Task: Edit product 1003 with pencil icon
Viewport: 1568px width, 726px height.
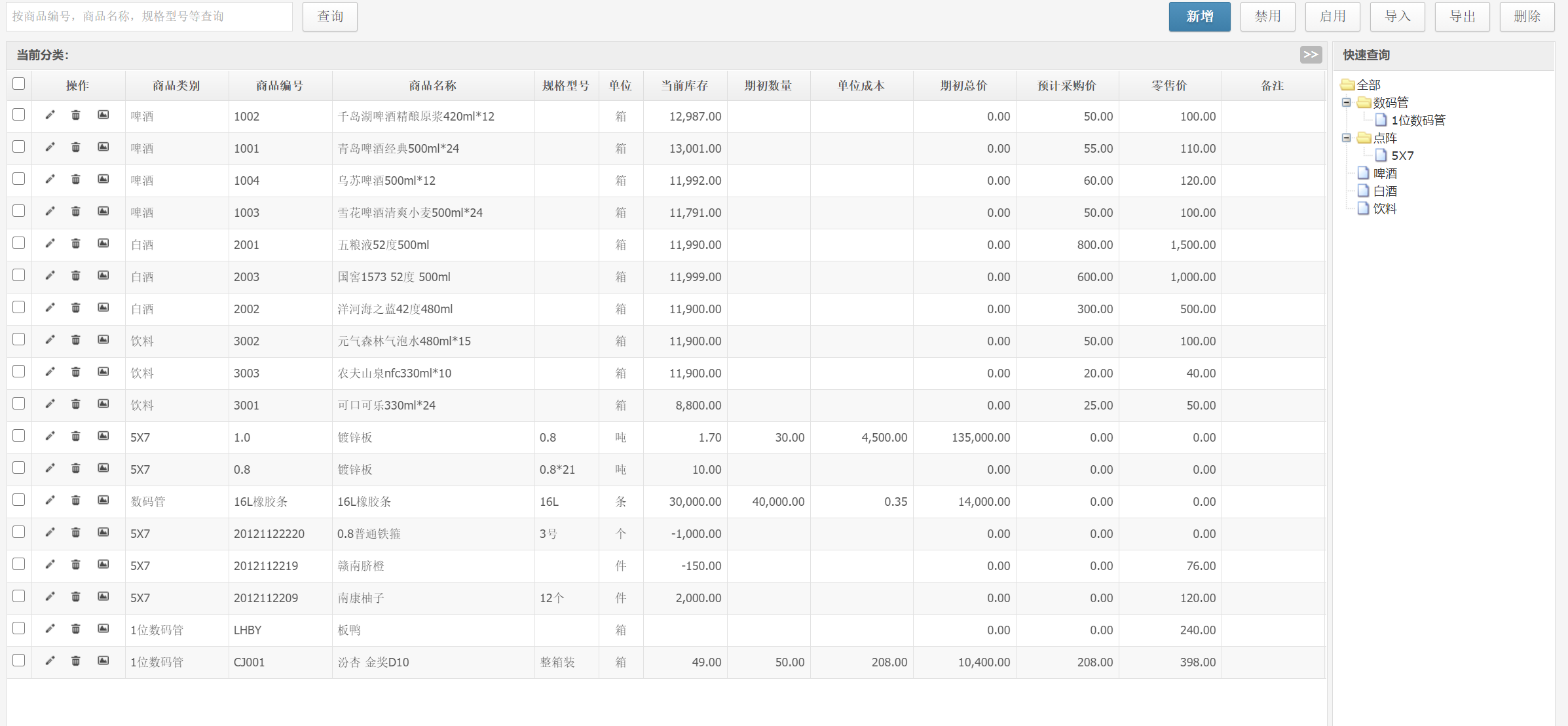Action: [50, 212]
